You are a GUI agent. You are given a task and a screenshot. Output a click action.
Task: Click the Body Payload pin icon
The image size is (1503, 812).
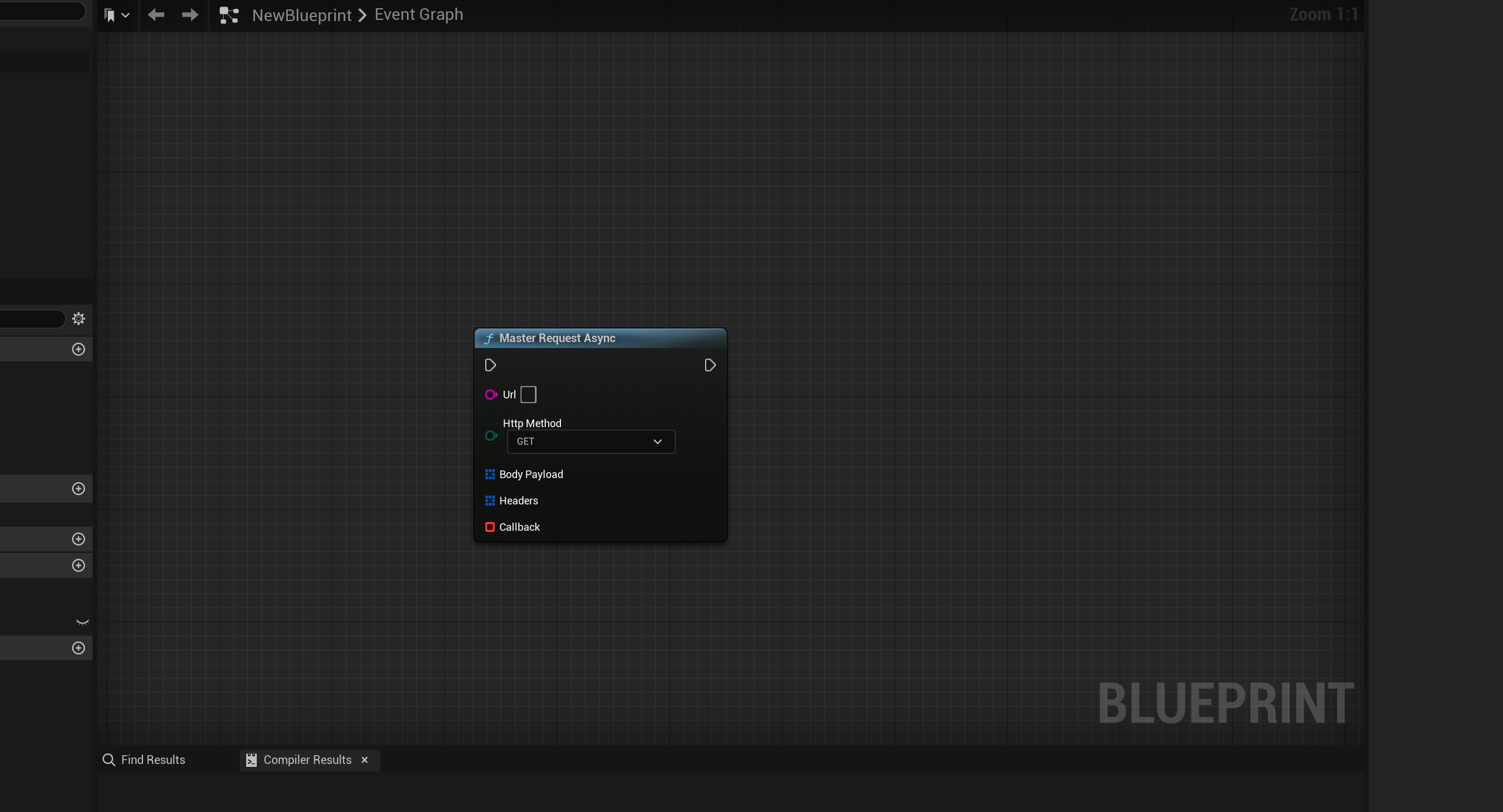click(490, 474)
